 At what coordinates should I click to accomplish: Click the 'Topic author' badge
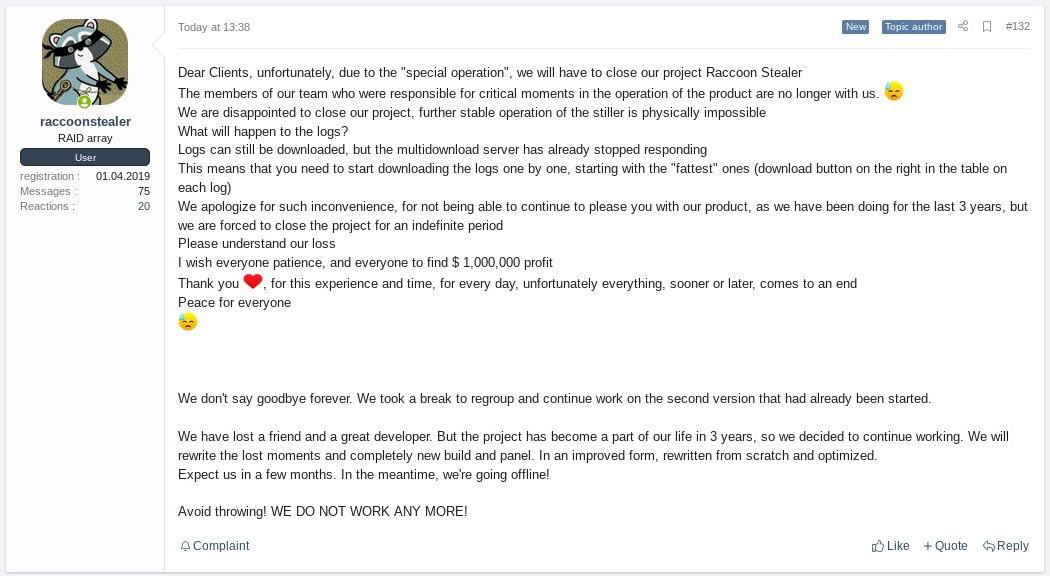(x=913, y=27)
